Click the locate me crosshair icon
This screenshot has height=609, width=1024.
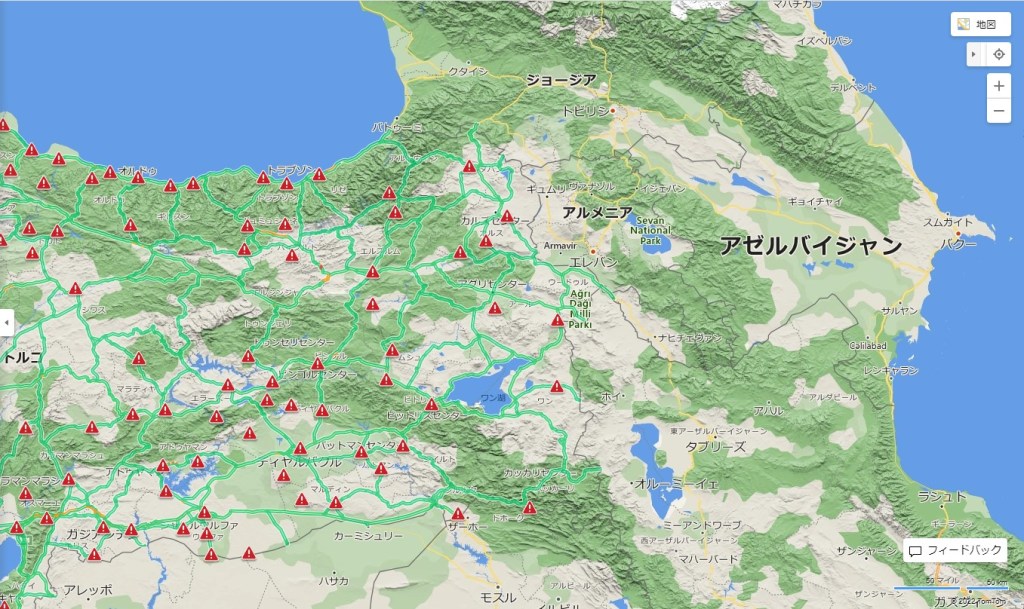click(999, 54)
